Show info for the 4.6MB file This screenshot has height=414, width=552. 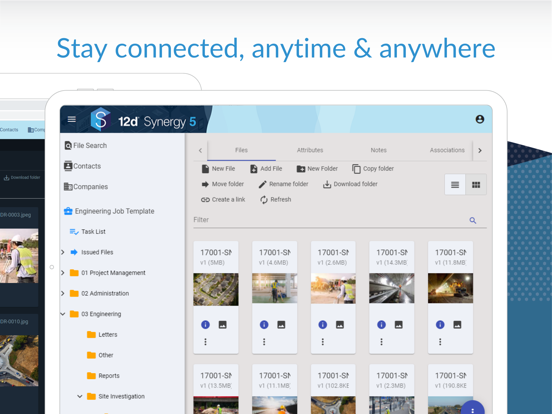pos(264,325)
